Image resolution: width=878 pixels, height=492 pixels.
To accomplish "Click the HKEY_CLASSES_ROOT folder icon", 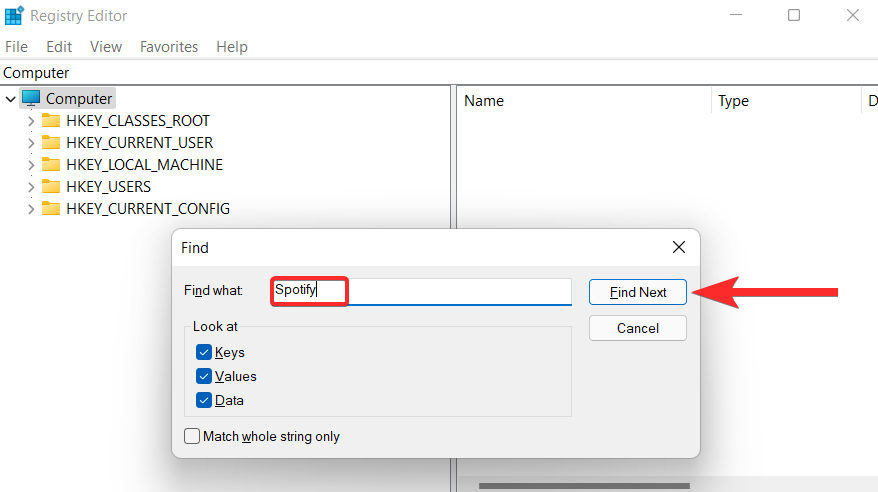I will pyautogui.click(x=51, y=120).
